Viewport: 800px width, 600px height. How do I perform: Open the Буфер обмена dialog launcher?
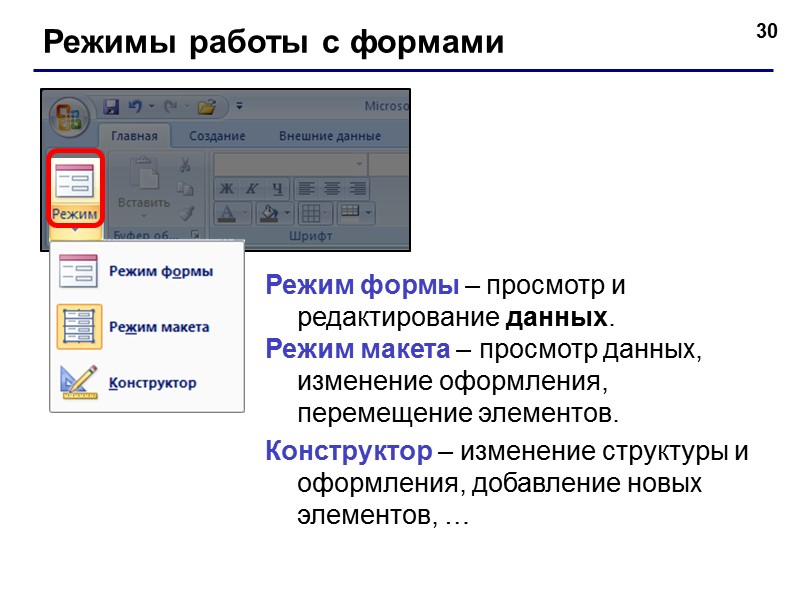coord(195,234)
